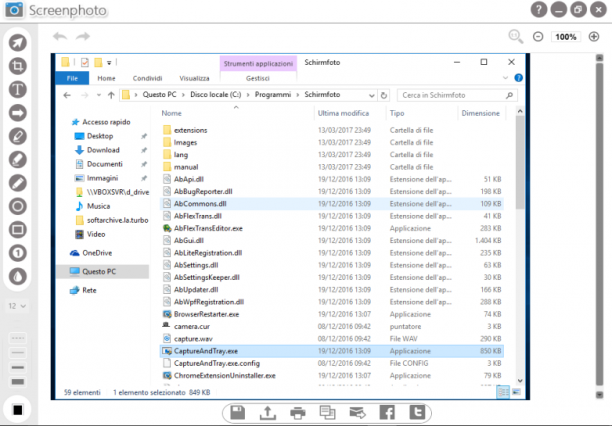Open Screenphoto help question mark

point(539,10)
